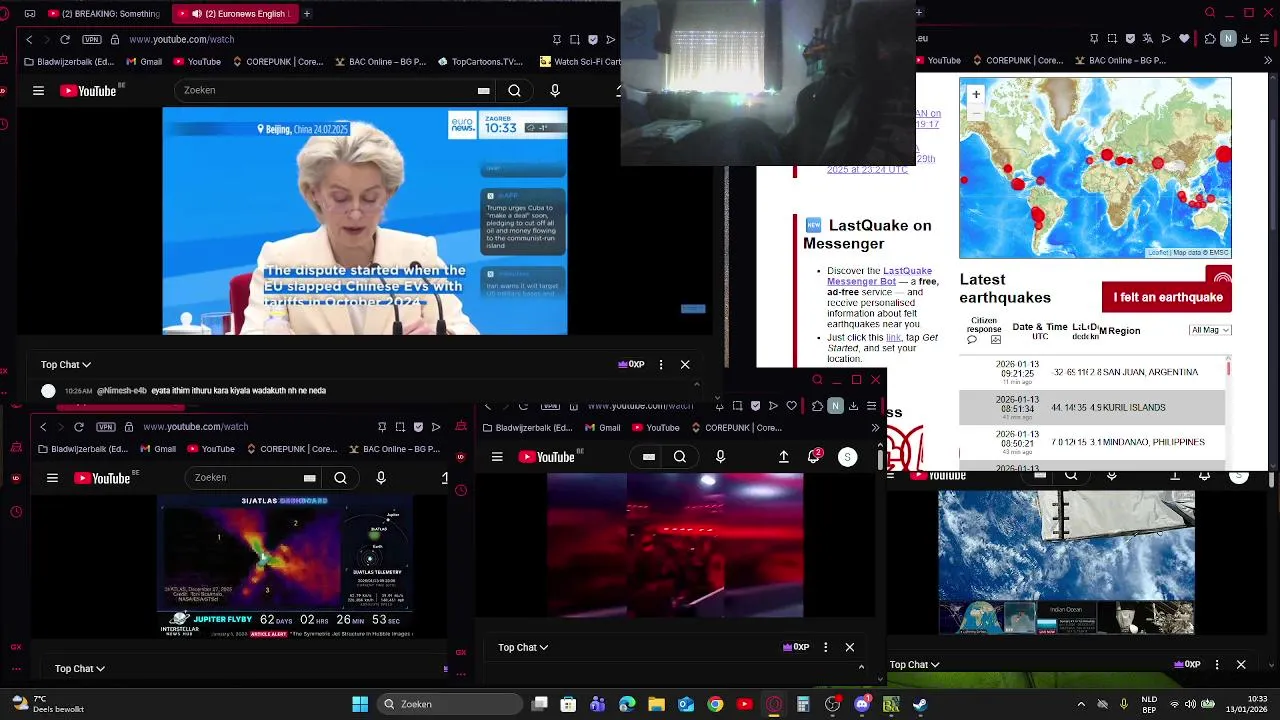Open COREPUNK bookmark in earthquake browser
The height and width of the screenshot is (720, 1280).
pos(1017,61)
